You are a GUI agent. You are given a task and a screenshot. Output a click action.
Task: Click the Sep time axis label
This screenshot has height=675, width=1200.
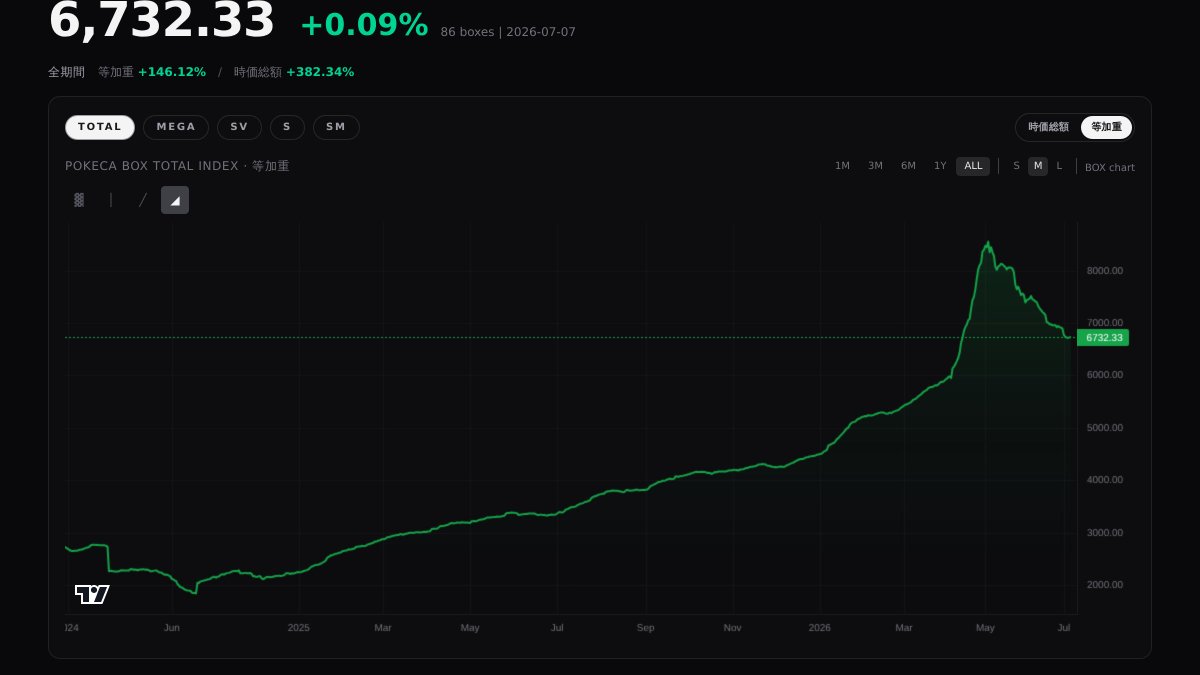(646, 628)
